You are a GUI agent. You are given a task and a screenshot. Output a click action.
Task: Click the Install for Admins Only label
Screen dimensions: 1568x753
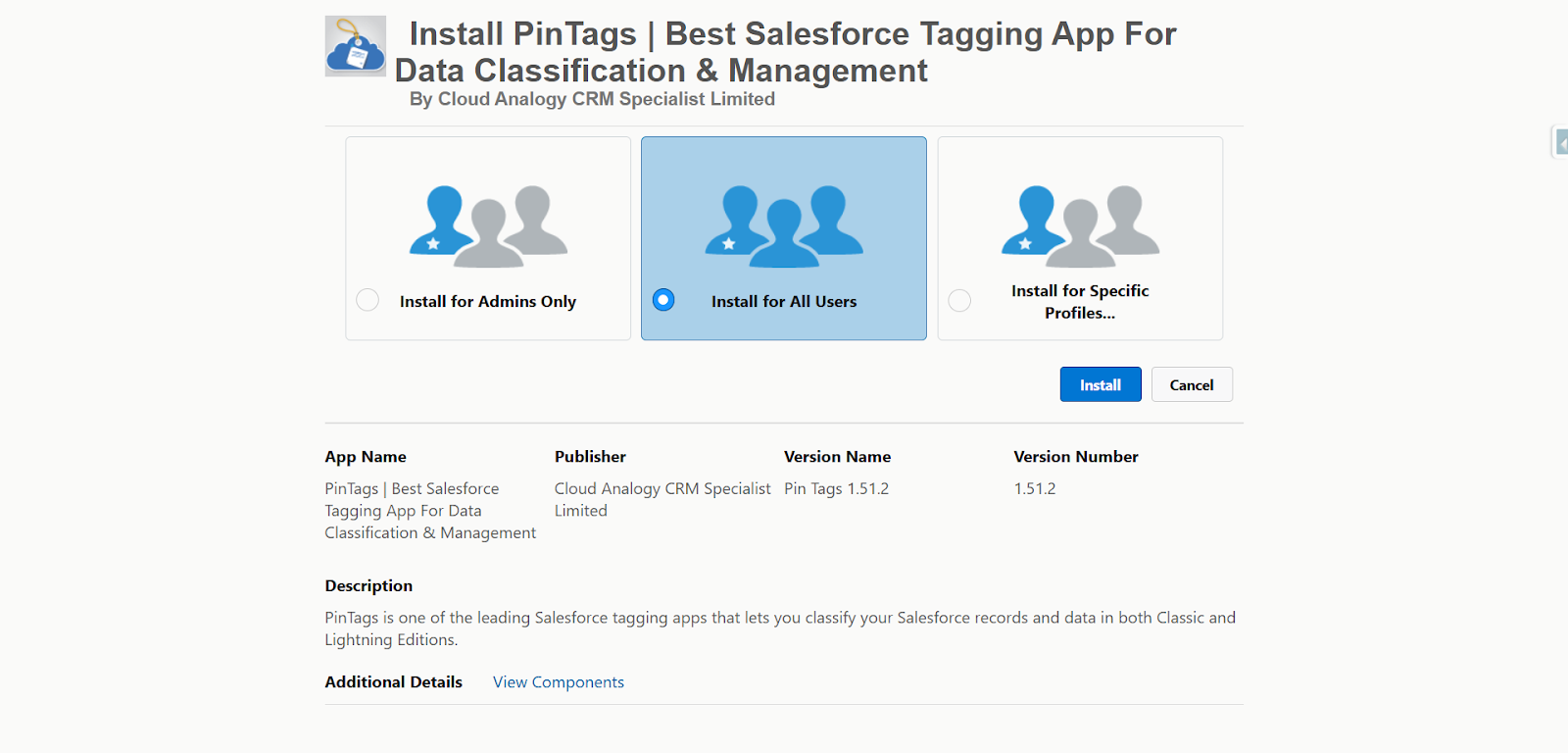coord(487,302)
